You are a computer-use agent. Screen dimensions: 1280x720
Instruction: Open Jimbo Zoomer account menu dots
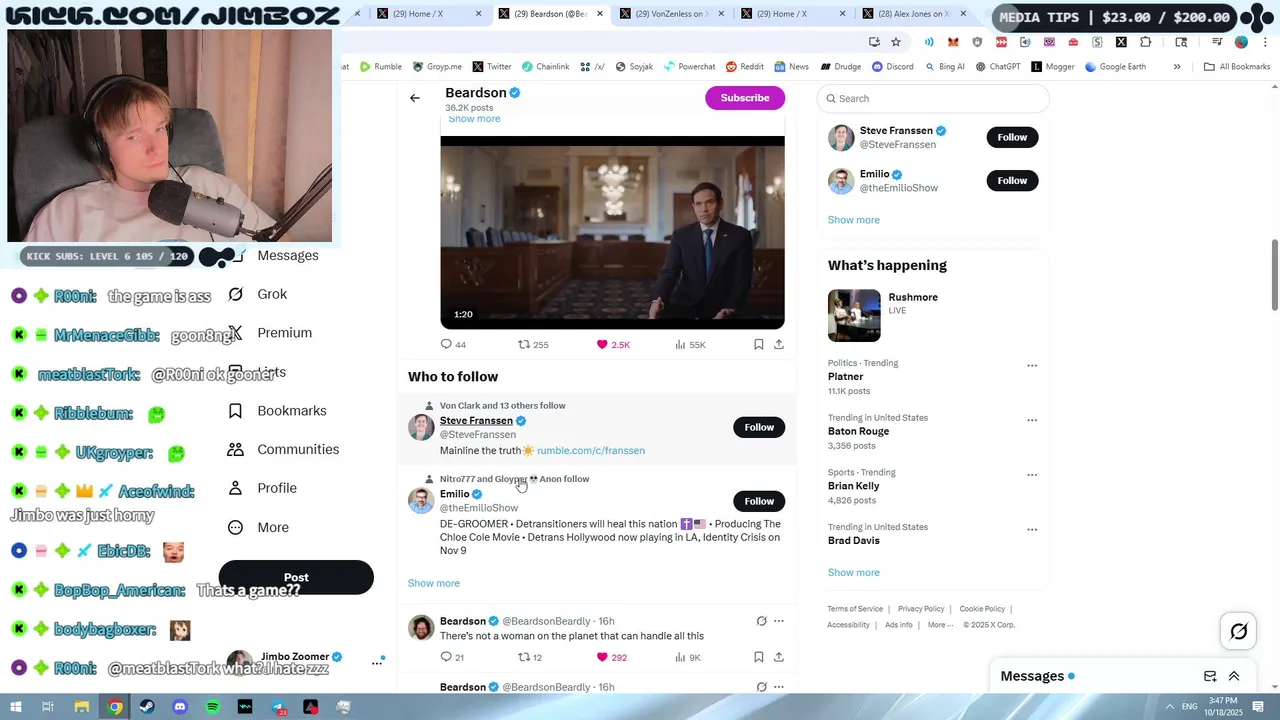click(378, 662)
